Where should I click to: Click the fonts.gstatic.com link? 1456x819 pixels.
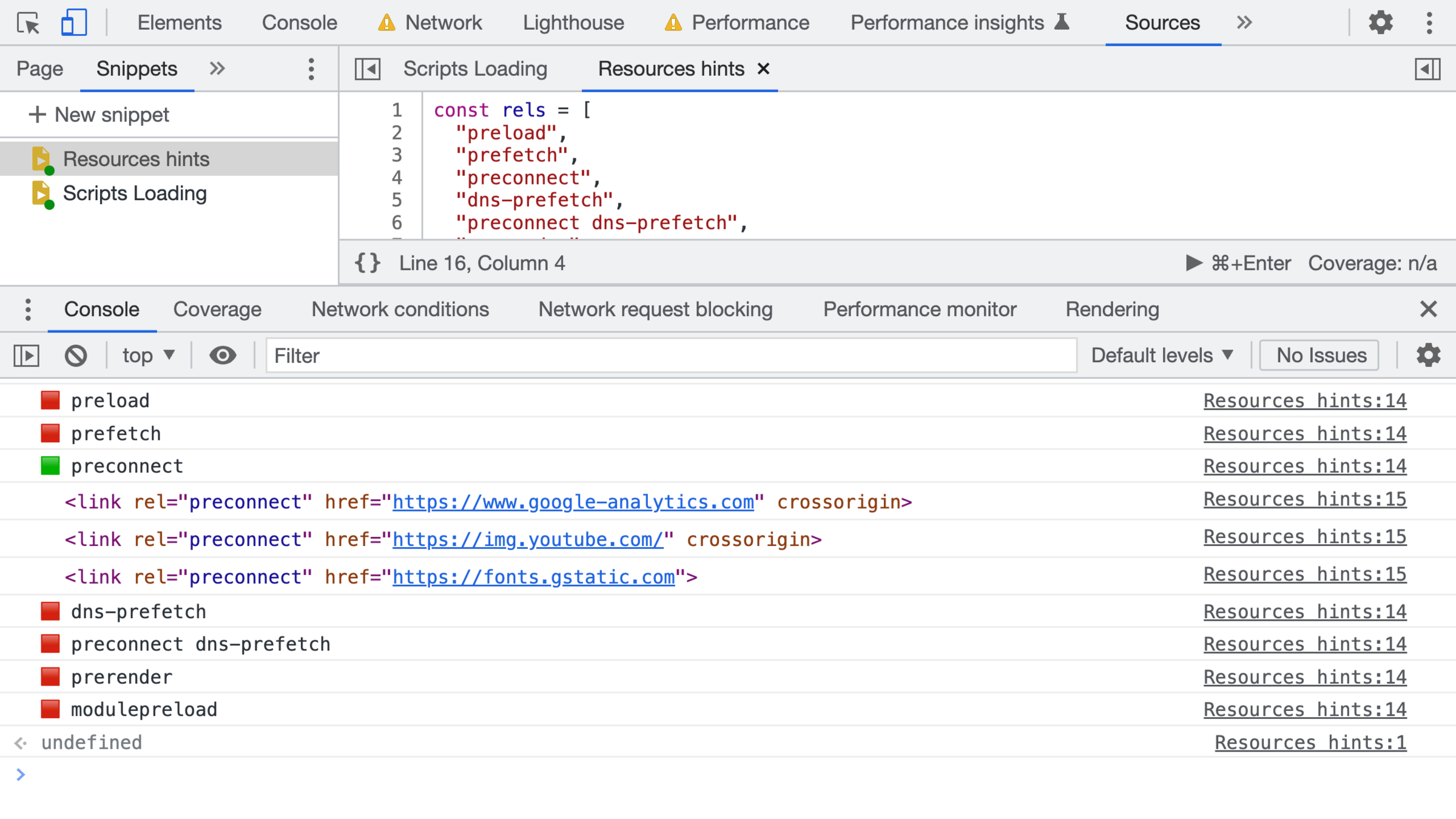(x=533, y=577)
